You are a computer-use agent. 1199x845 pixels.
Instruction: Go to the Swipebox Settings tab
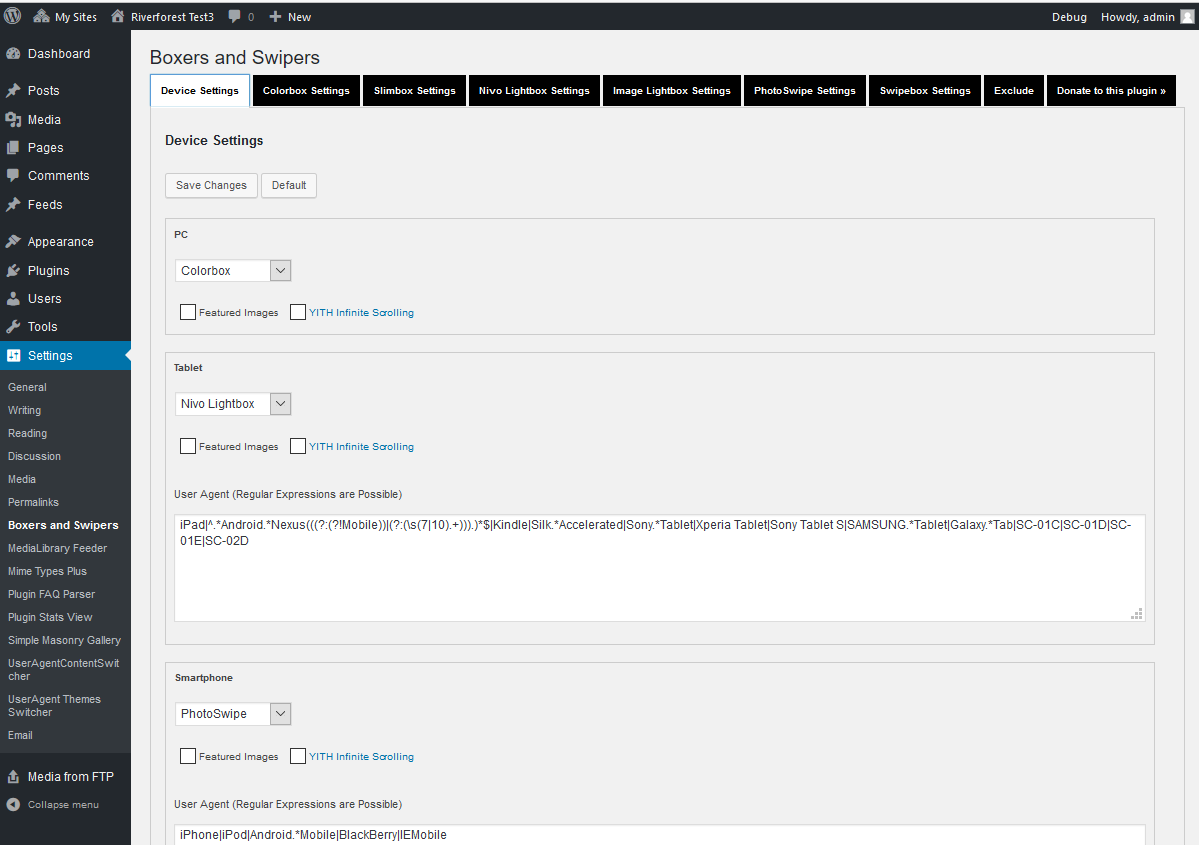pyautogui.click(x=924, y=90)
